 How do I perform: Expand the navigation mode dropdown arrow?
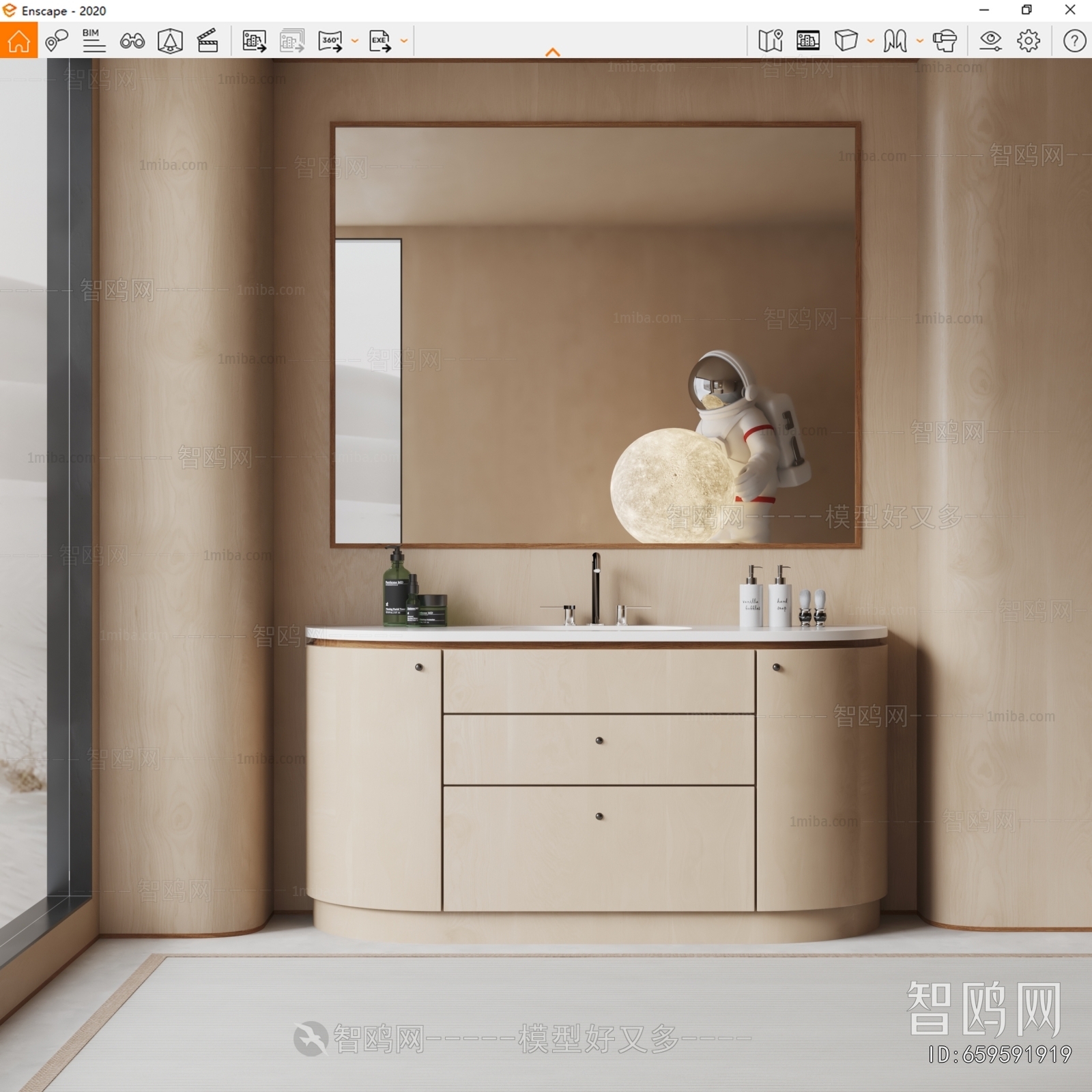point(920,41)
